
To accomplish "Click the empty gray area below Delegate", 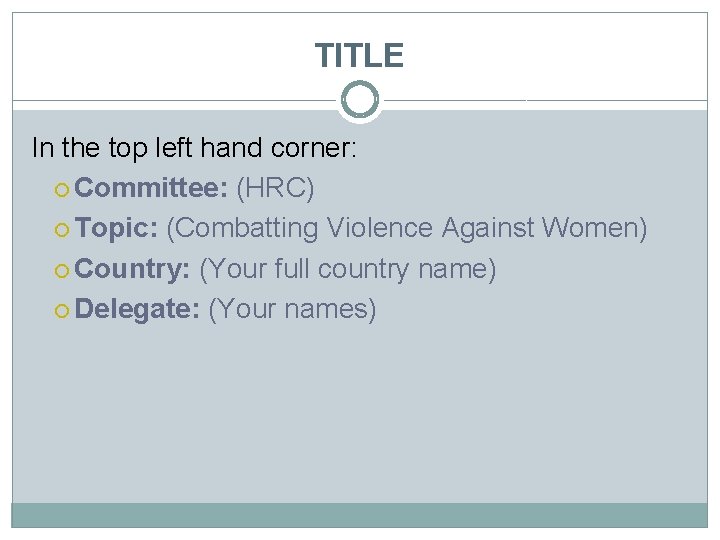I will [359, 410].
